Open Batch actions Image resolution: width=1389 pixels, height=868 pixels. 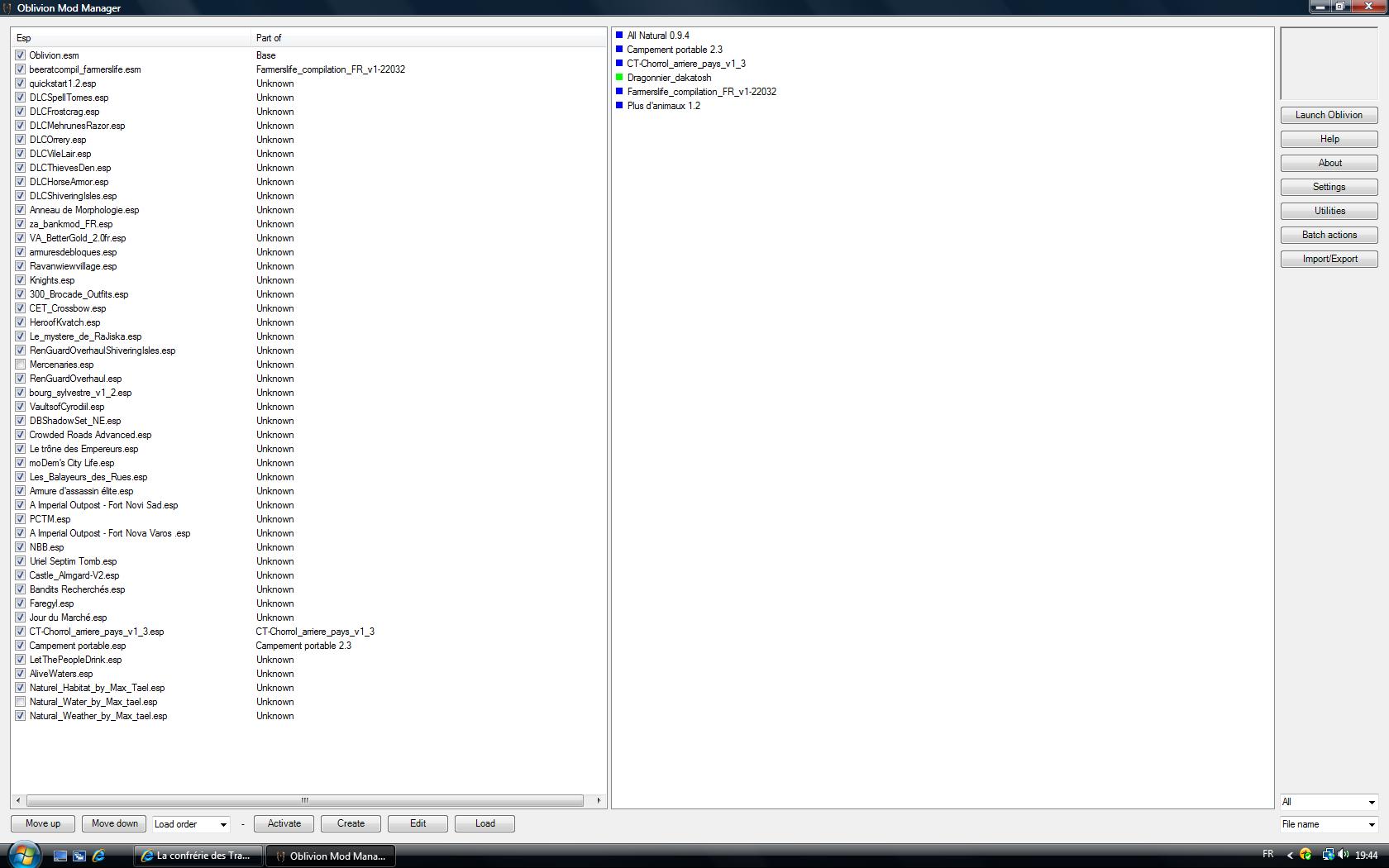click(1329, 235)
